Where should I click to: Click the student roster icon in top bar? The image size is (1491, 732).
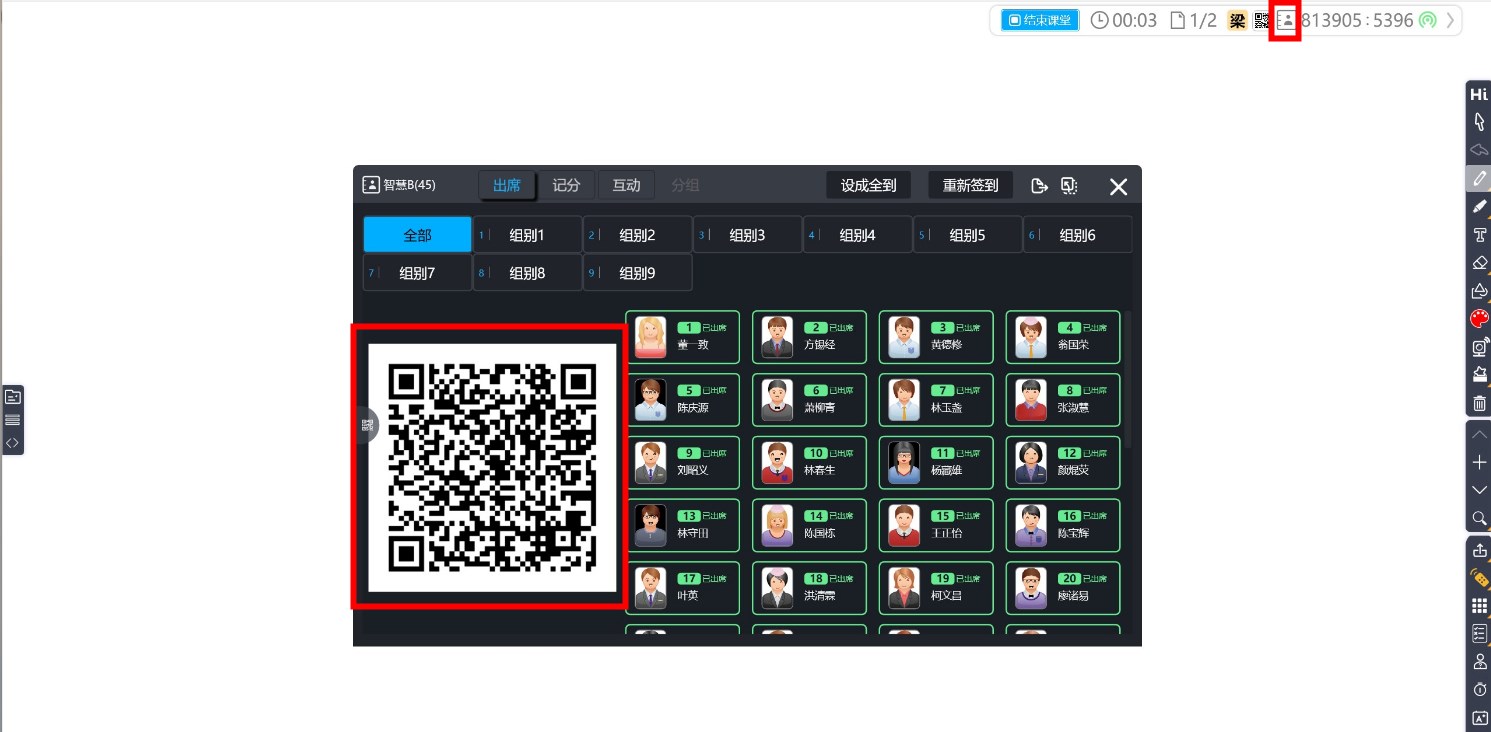click(1285, 20)
